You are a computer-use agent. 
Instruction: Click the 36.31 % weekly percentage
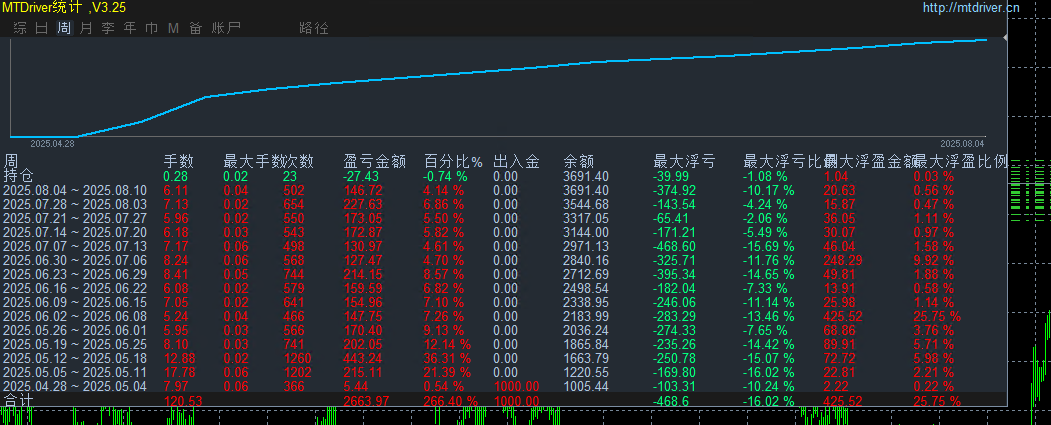tap(447, 358)
